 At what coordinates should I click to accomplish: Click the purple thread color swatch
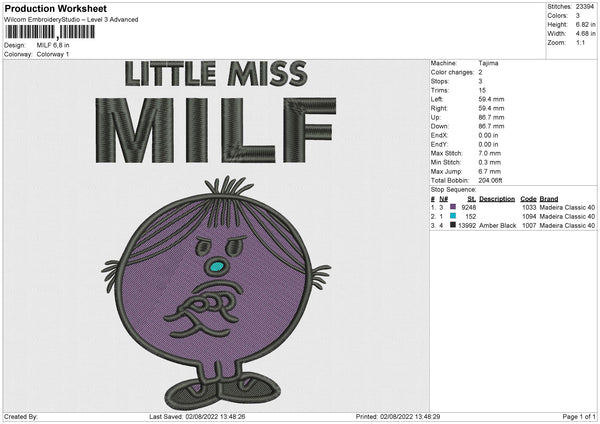453,207
